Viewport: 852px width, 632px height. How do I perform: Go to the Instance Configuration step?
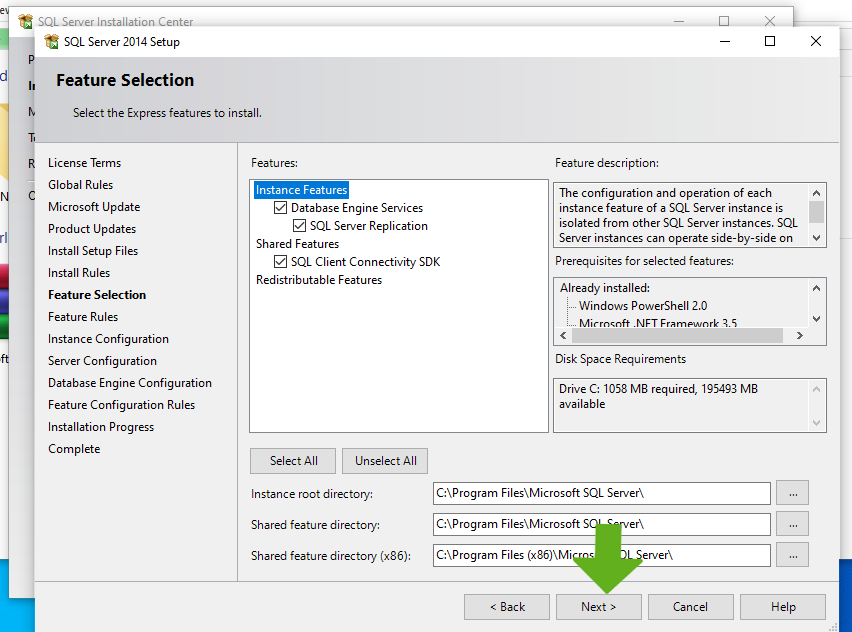coord(108,339)
